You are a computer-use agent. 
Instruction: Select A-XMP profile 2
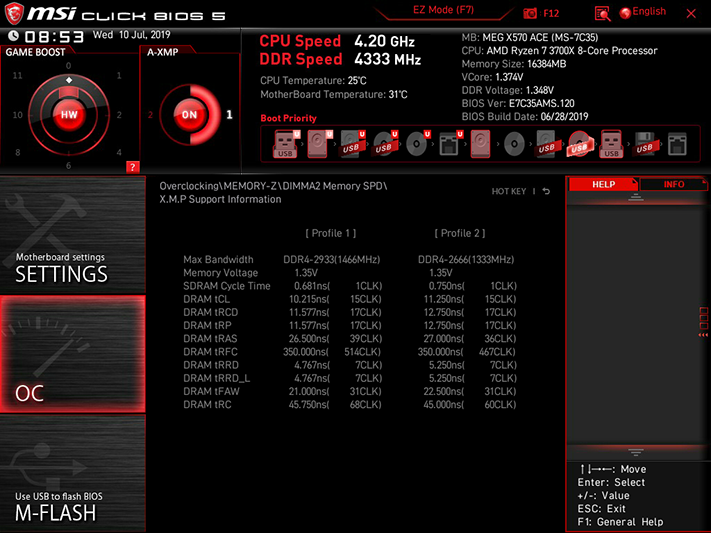coord(150,115)
